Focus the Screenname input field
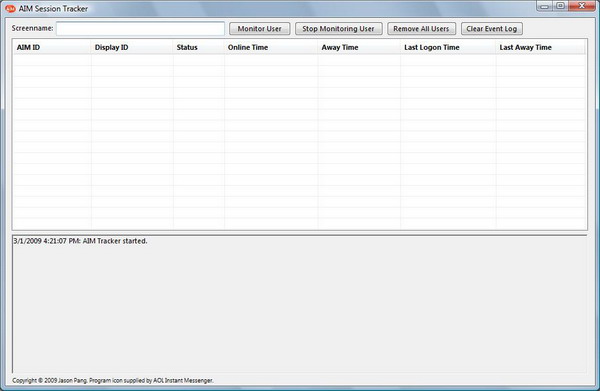 pos(140,29)
